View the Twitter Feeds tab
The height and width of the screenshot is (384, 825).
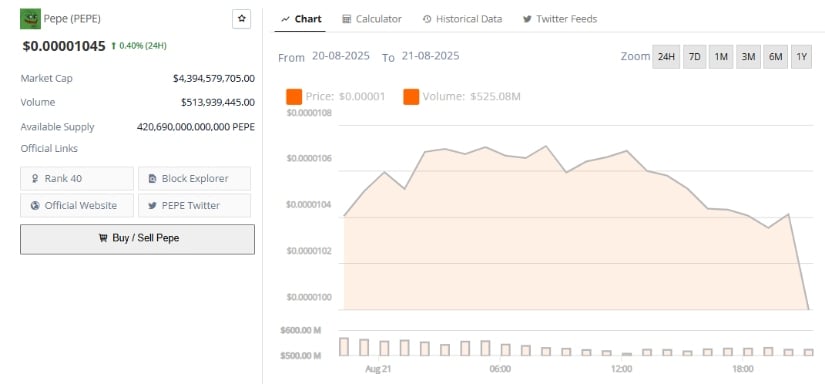[560, 19]
